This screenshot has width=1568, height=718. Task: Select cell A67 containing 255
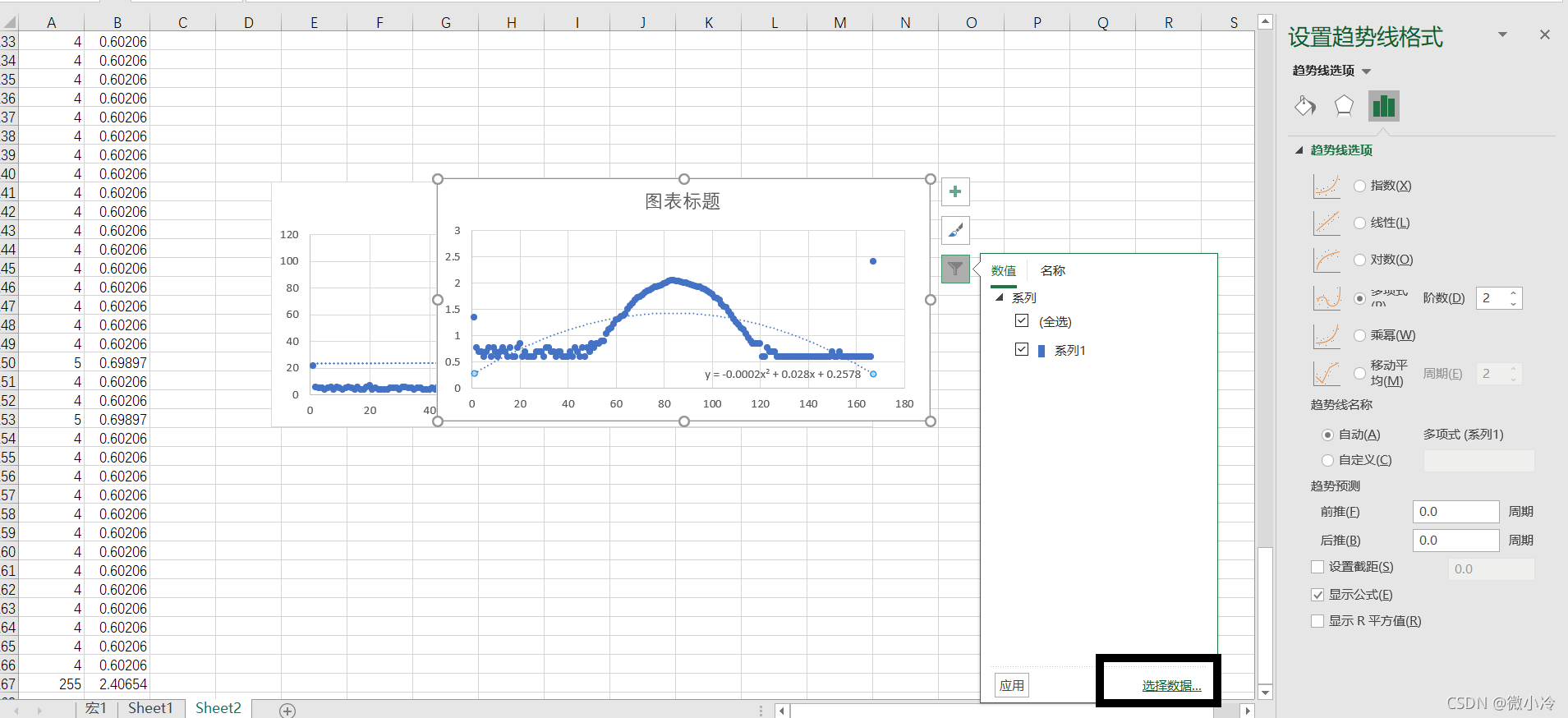pyautogui.click(x=52, y=684)
